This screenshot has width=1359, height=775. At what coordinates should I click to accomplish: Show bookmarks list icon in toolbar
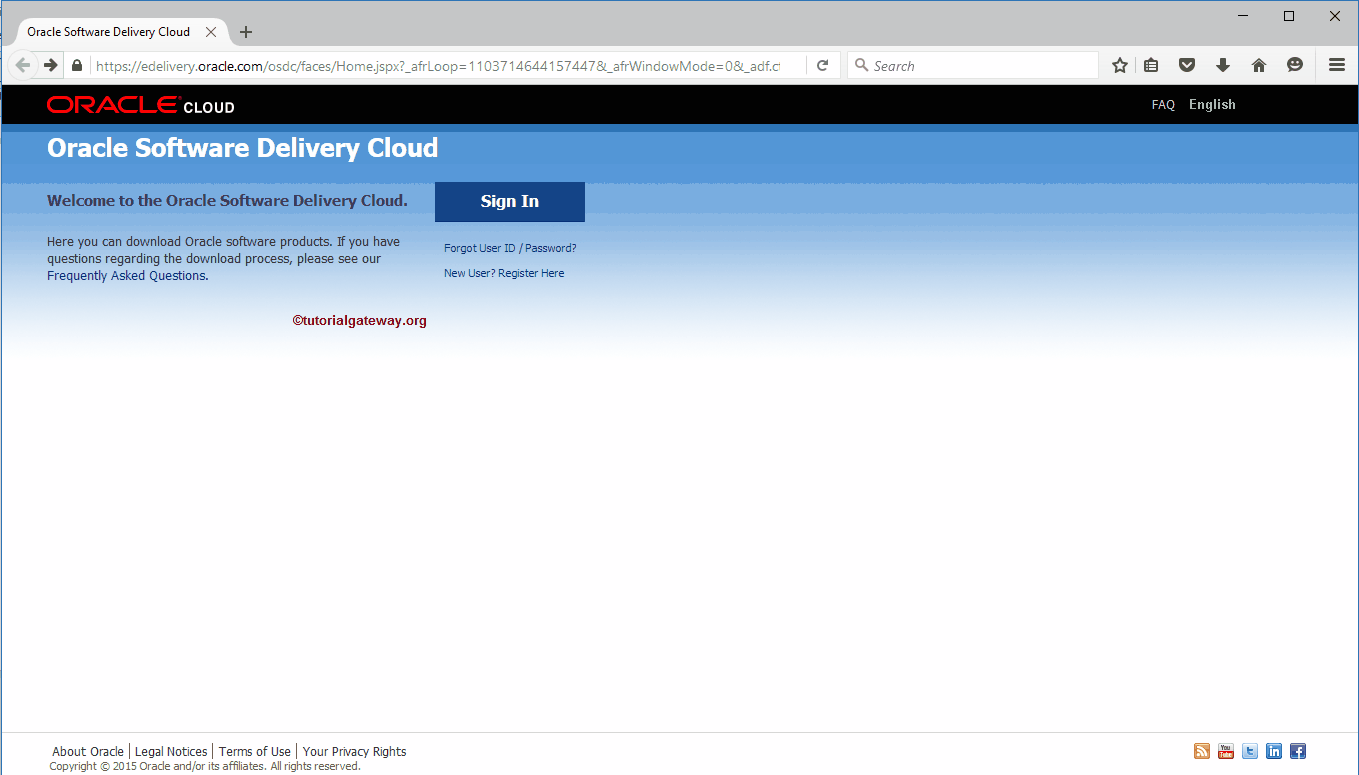click(x=1151, y=65)
